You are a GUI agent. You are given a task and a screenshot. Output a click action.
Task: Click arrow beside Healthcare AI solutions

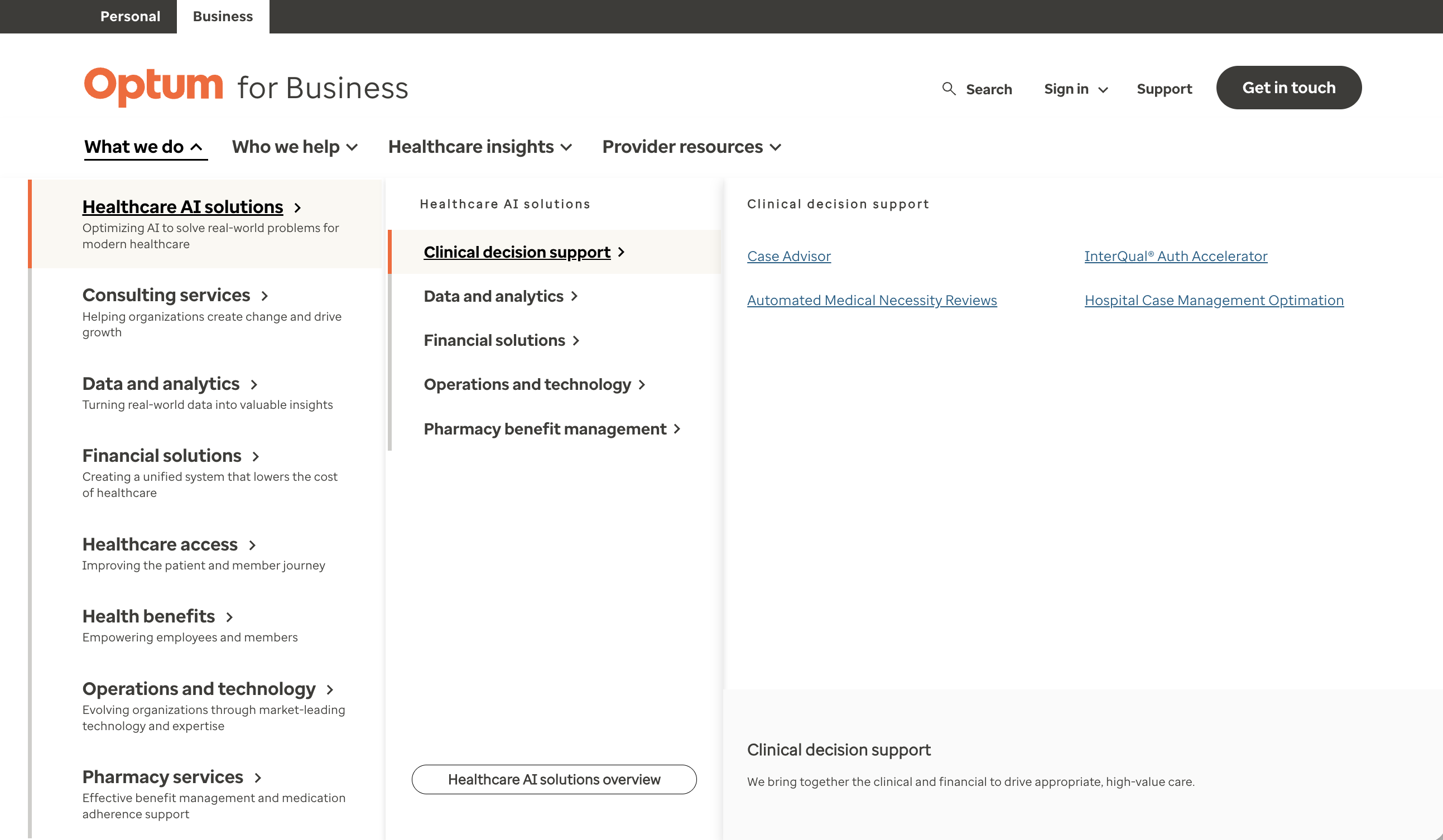point(297,207)
